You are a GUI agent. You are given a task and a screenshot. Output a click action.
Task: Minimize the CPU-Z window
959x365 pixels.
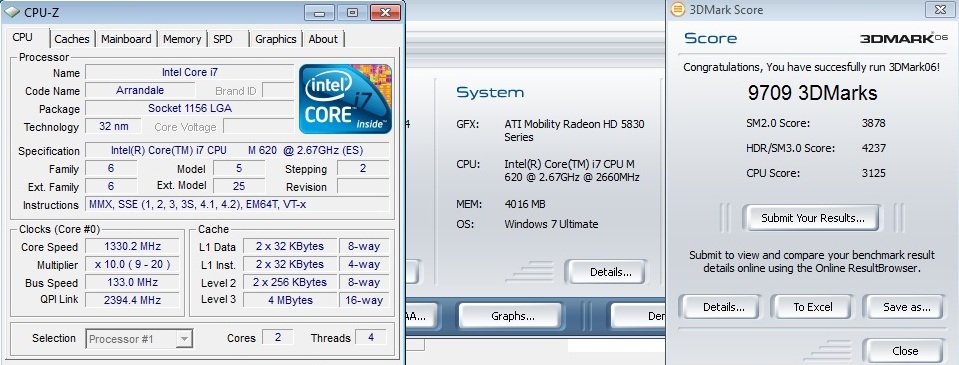point(319,12)
